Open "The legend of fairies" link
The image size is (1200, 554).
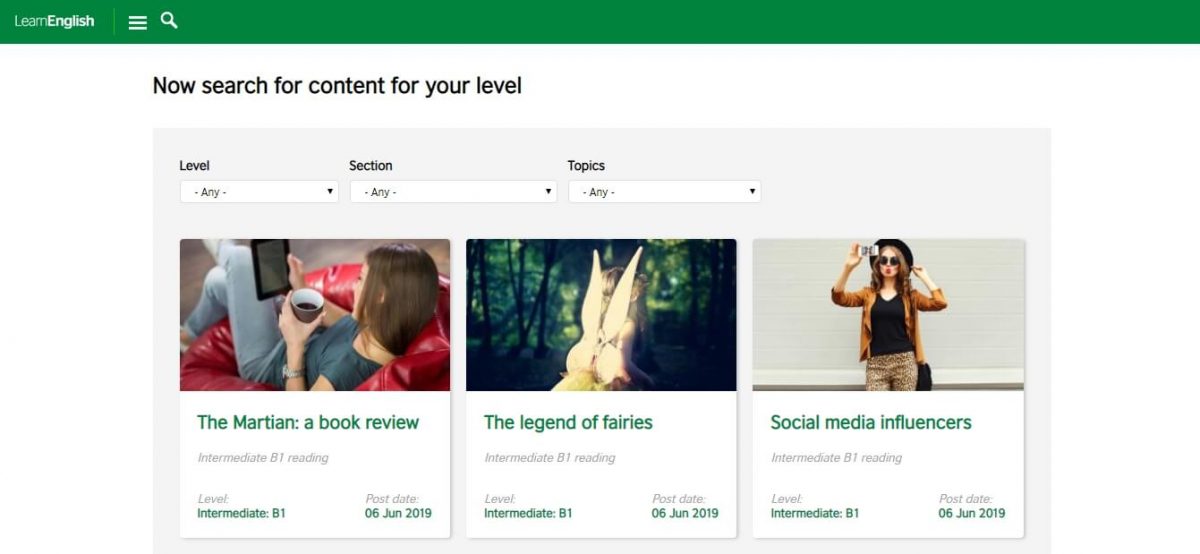(568, 422)
